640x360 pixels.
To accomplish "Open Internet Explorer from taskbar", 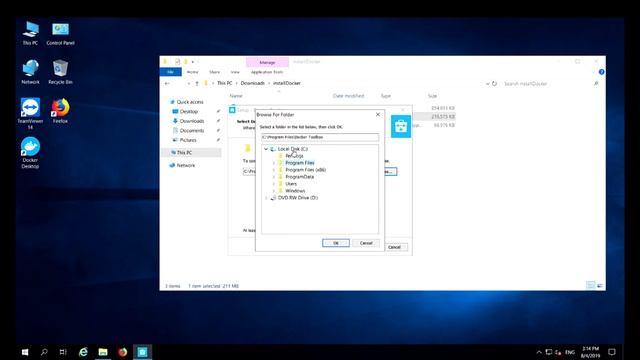I will coord(83,352).
